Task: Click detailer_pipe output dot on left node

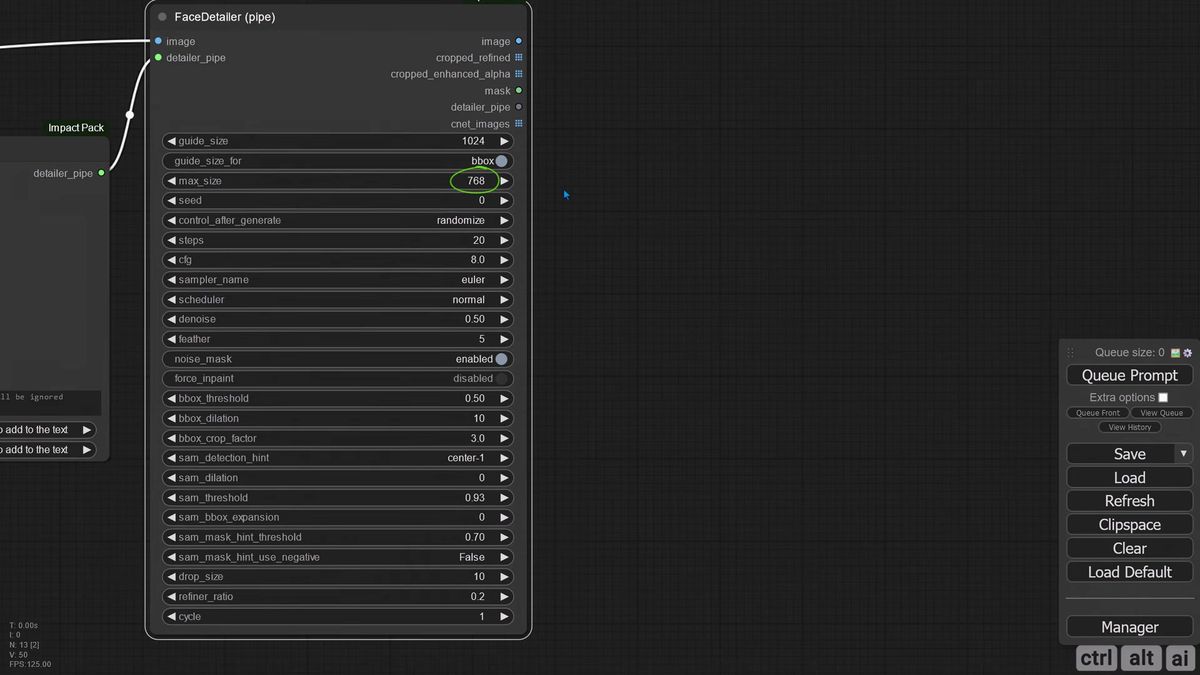Action: (101, 173)
